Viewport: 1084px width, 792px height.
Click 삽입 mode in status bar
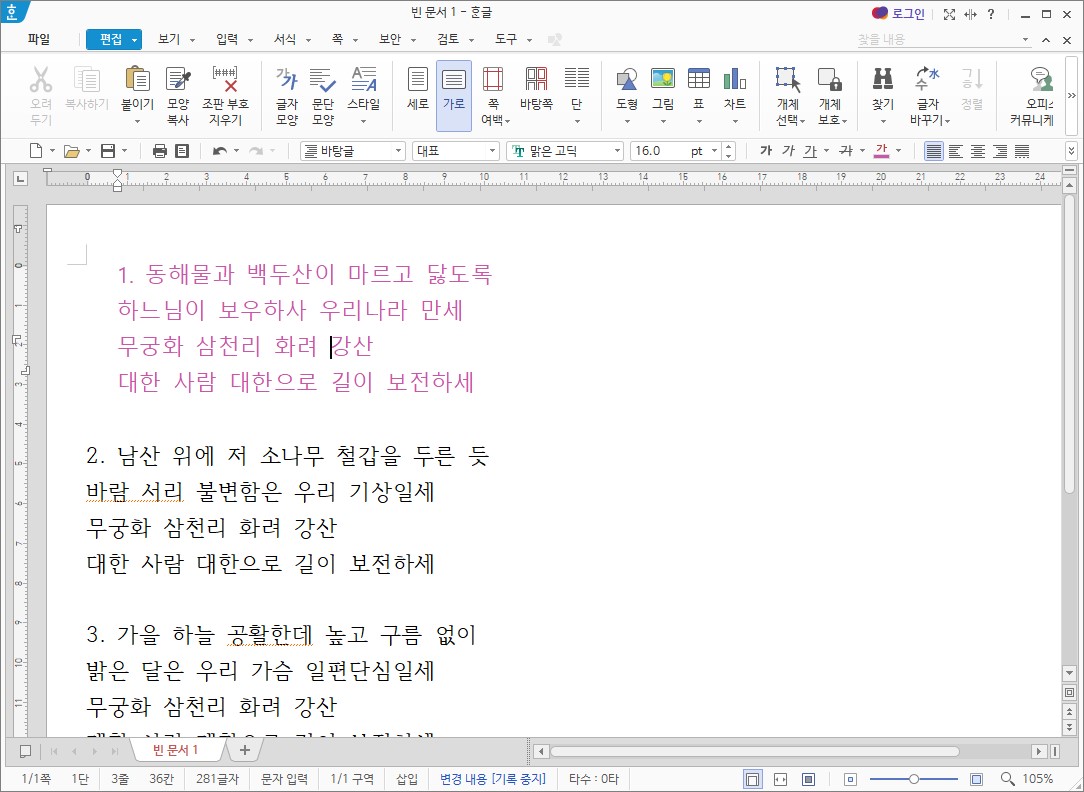pos(406,779)
